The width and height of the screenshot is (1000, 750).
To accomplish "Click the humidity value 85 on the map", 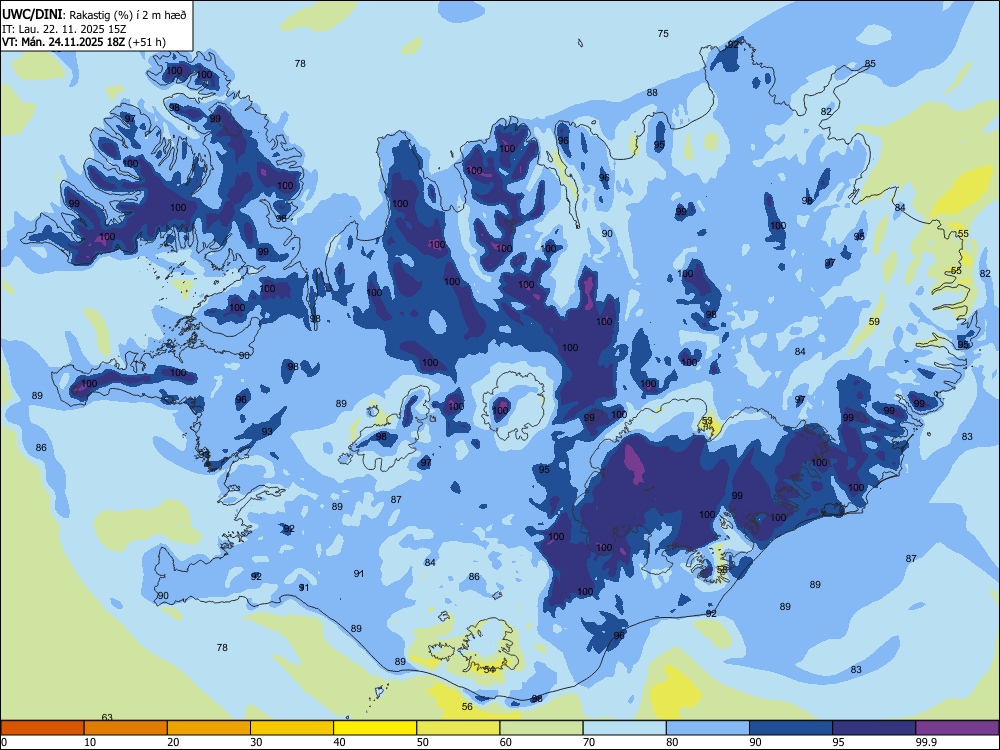I will point(870,63).
